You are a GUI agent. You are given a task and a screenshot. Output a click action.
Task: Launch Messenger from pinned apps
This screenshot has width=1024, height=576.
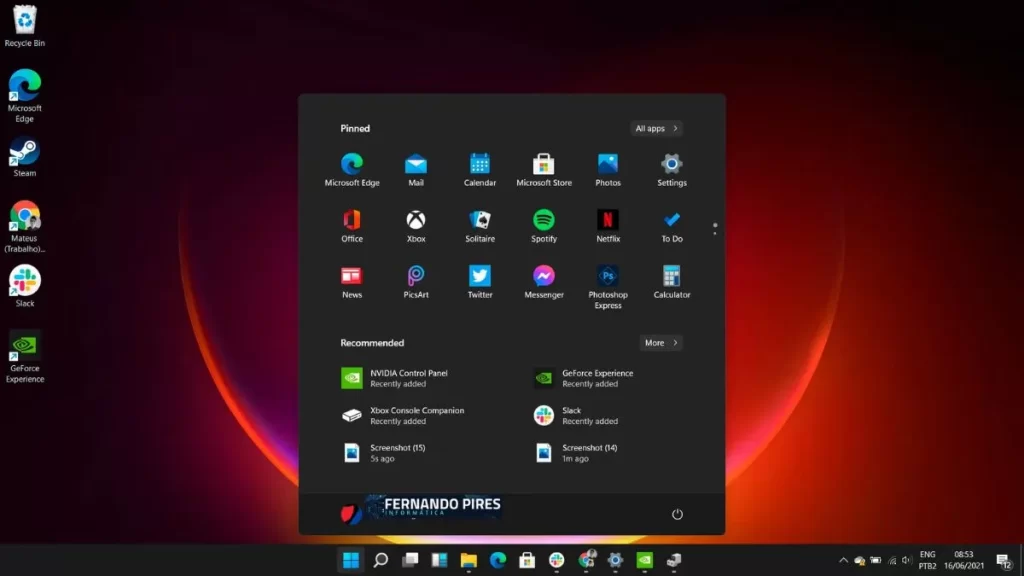pyautogui.click(x=543, y=282)
